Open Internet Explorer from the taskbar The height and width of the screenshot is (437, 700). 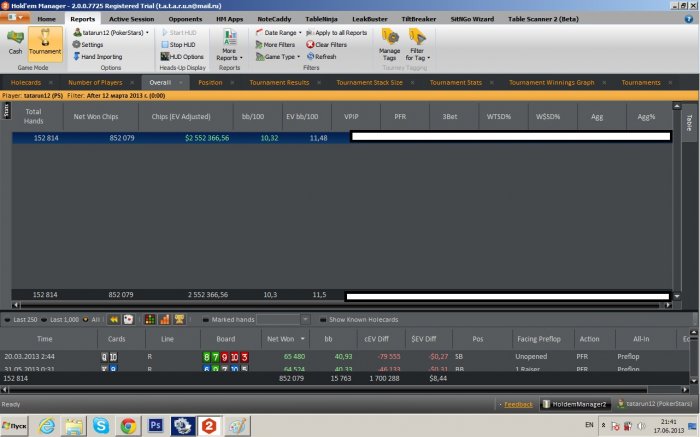pos(47,426)
